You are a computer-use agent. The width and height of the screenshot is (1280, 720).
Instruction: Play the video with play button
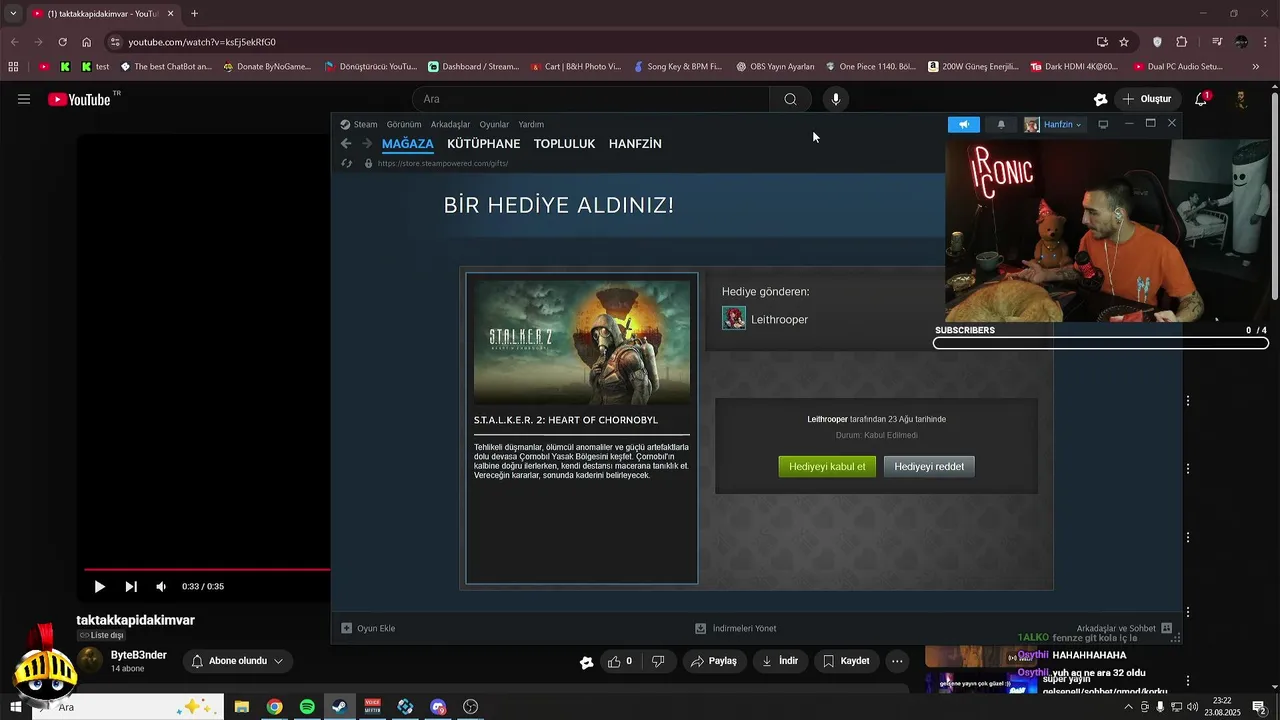pyautogui.click(x=99, y=587)
